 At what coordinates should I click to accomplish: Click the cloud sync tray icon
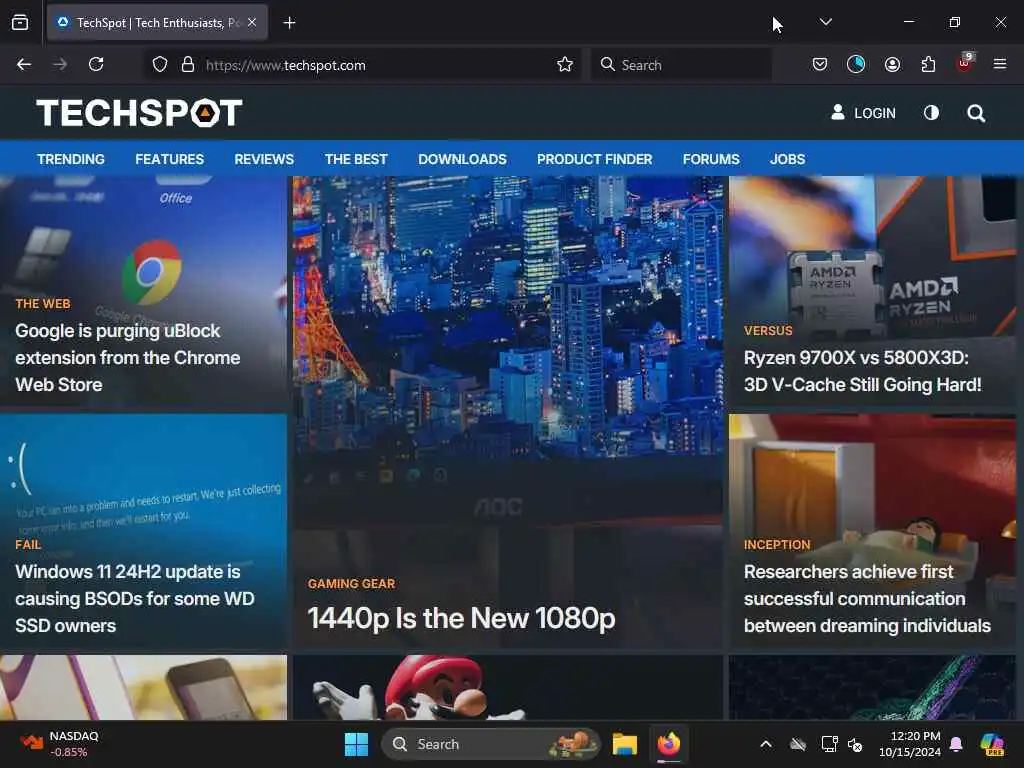click(798, 744)
